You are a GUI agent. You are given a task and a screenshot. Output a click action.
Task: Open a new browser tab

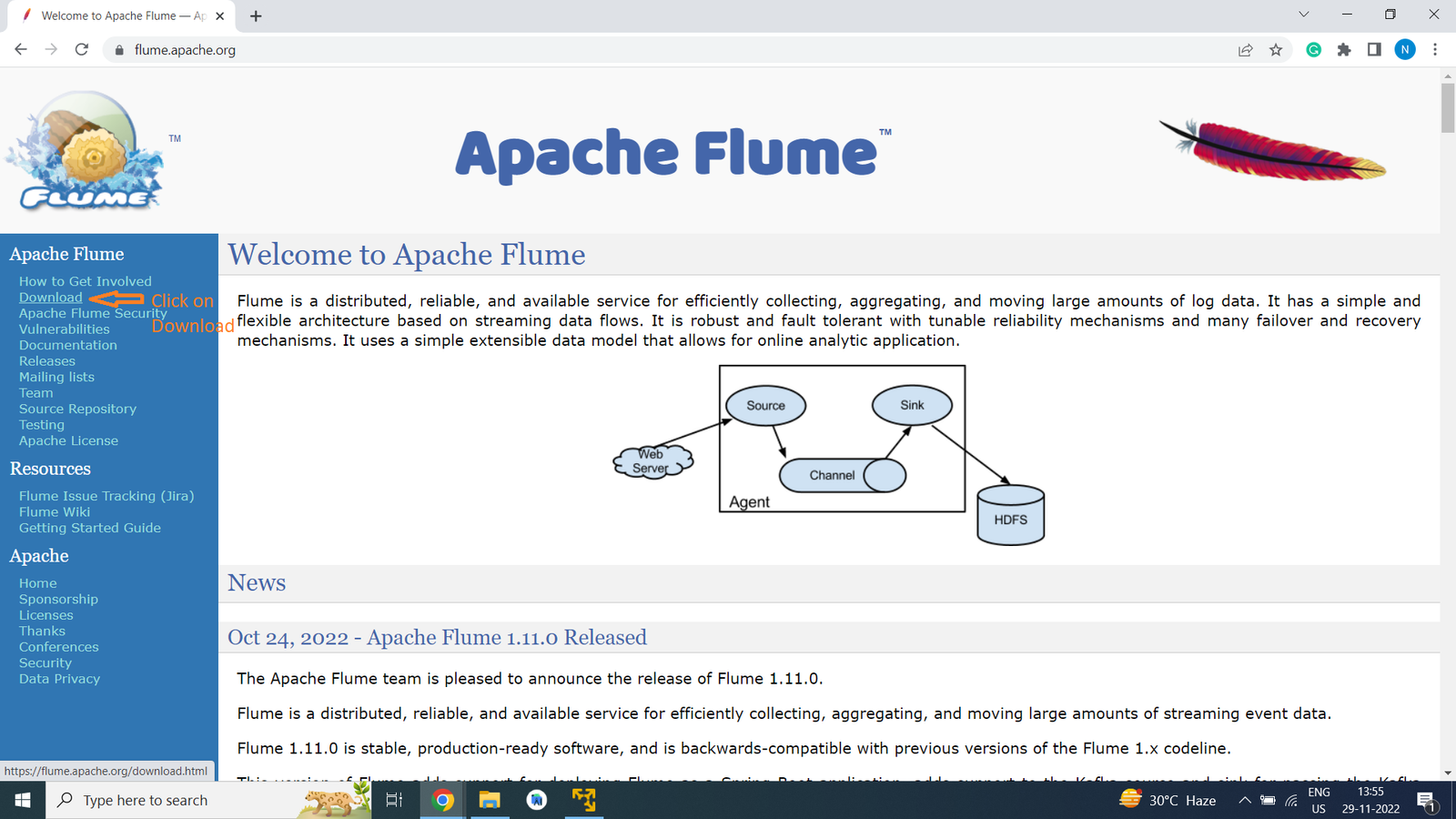[x=256, y=16]
